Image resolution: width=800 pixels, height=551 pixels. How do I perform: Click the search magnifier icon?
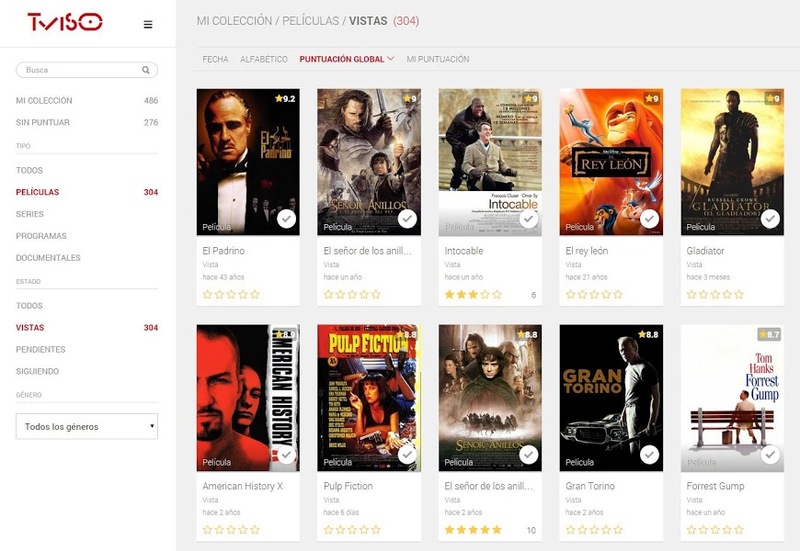click(146, 70)
